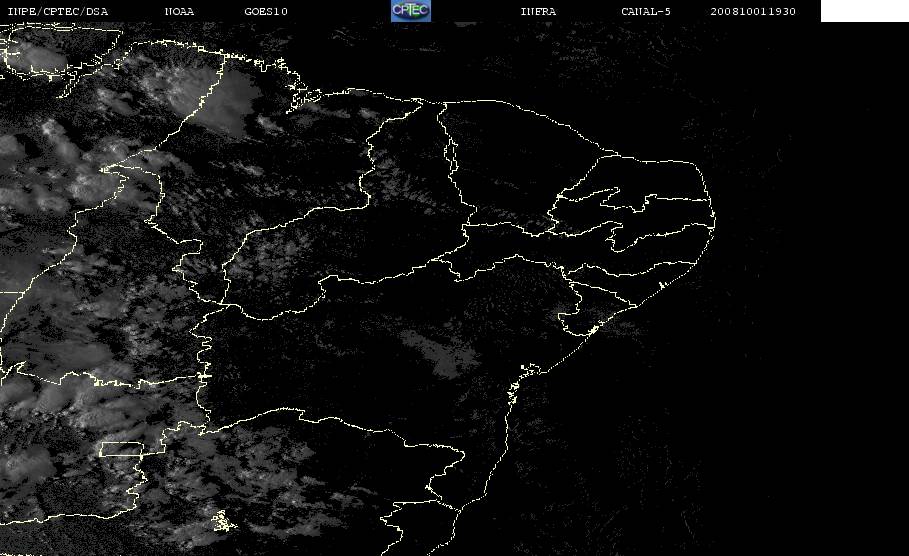Click the NOAA label in the header
Screen dimensions: 909x556
pos(179,11)
